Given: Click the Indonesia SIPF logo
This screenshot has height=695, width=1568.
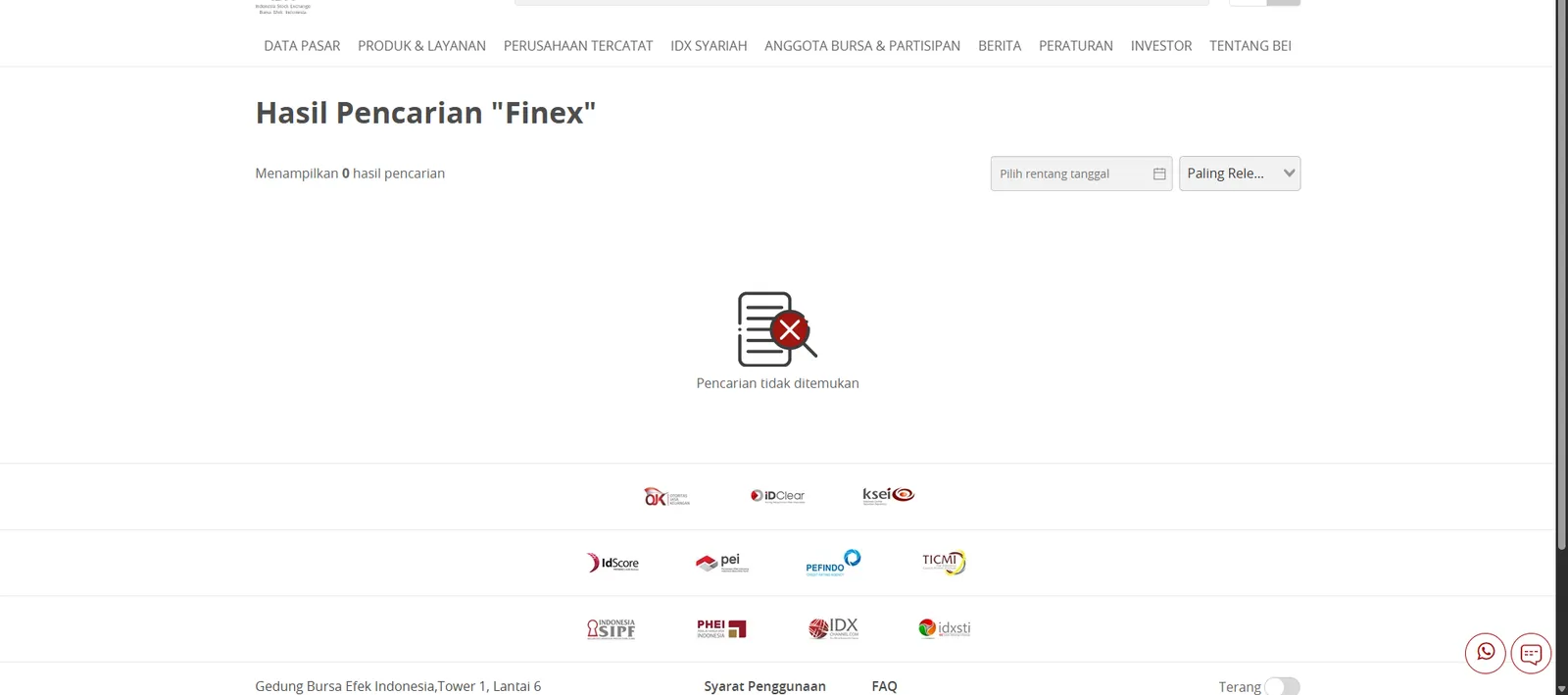Looking at the screenshot, I should coord(612,628).
